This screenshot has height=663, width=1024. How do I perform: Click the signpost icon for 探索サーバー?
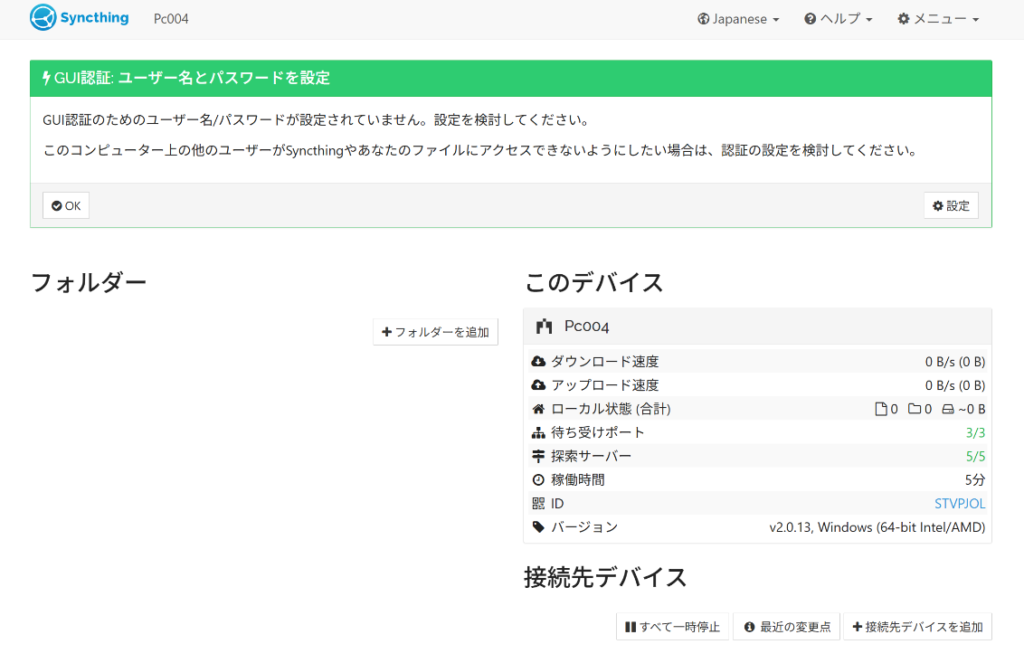coord(538,456)
